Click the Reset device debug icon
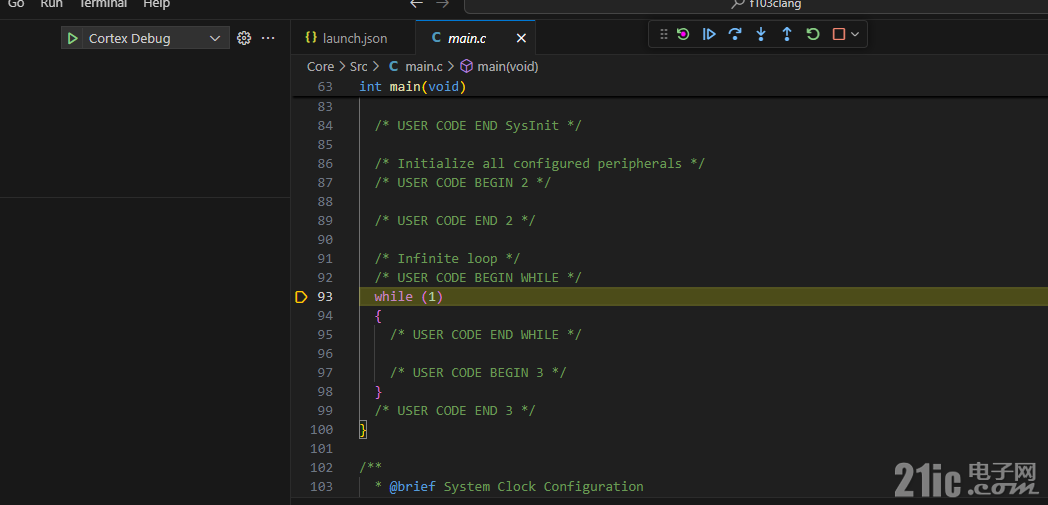The image size is (1048, 505). coord(682,34)
